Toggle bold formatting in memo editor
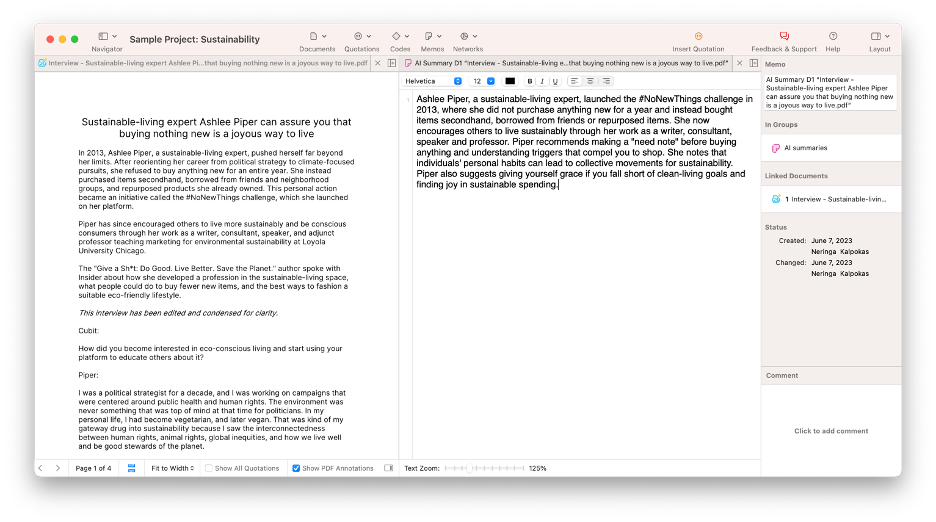This screenshot has width=936, height=522. tap(530, 81)
